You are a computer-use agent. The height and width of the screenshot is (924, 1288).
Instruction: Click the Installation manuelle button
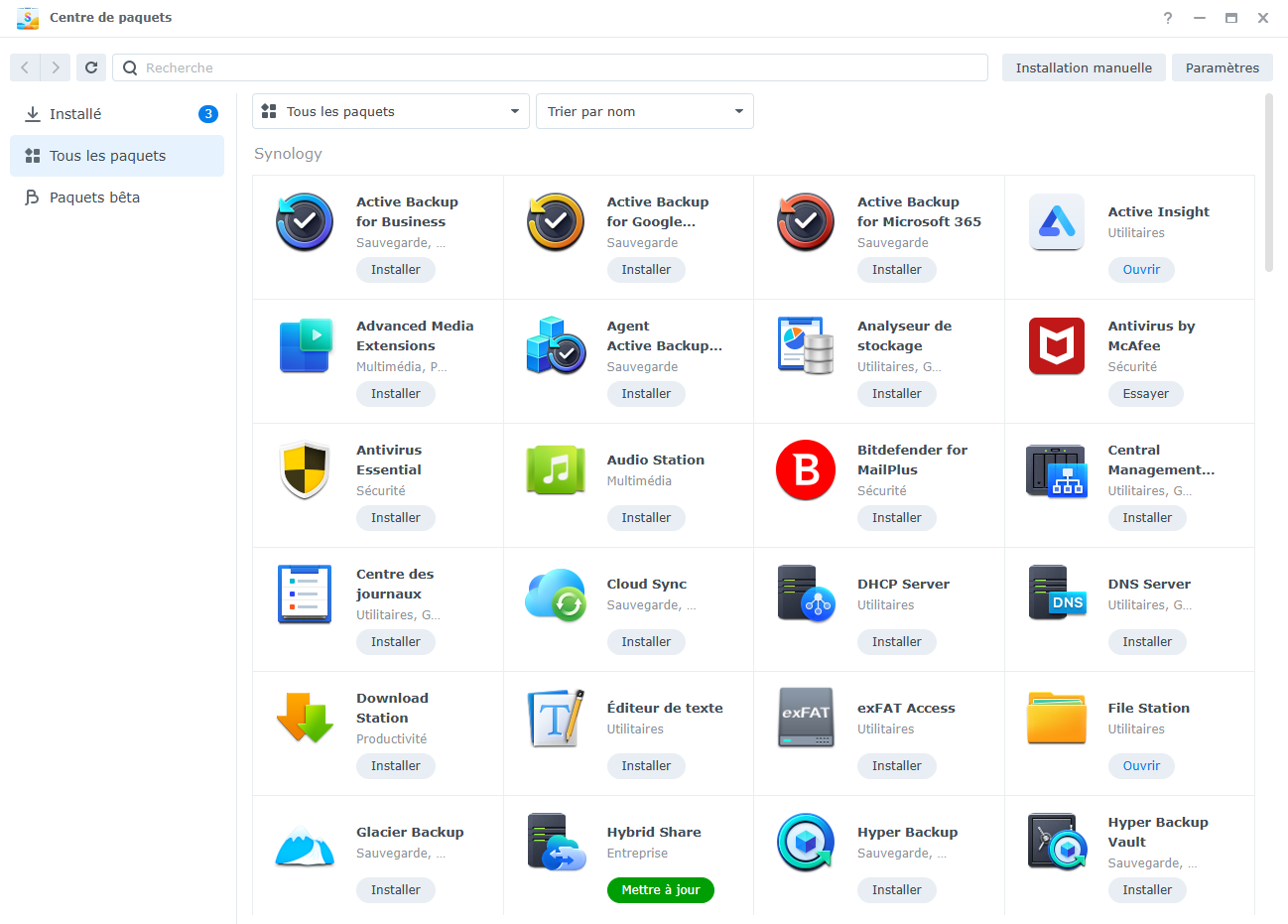(x=1083, y=67)
